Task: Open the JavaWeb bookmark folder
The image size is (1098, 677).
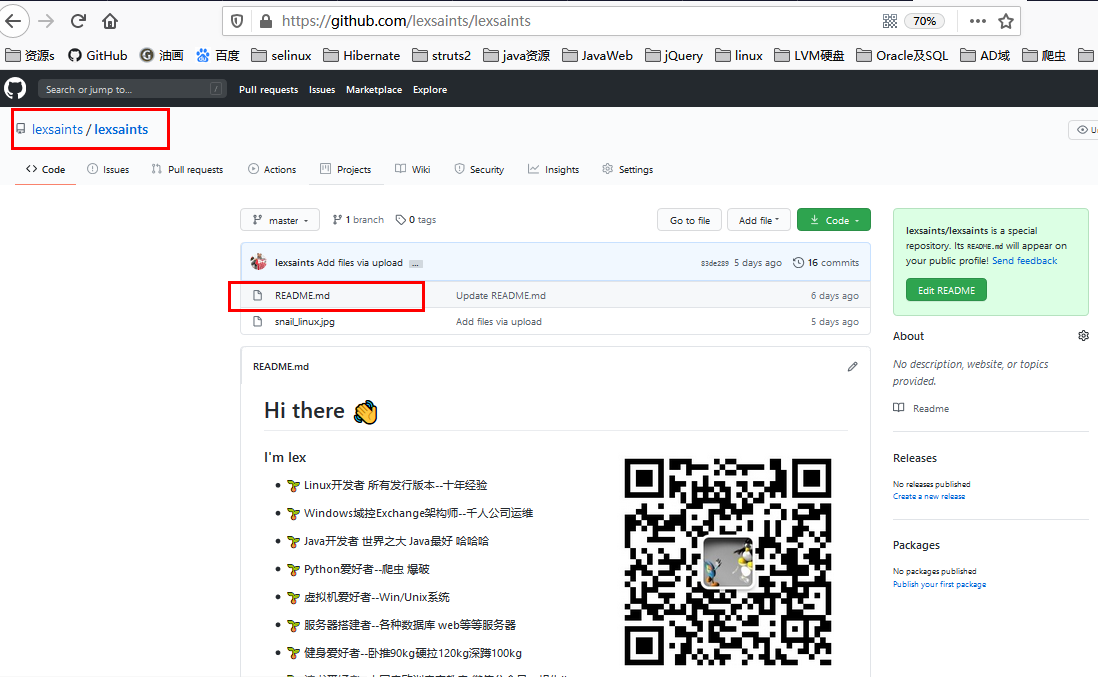Action: pyautogui.click(x=597, y=55)
